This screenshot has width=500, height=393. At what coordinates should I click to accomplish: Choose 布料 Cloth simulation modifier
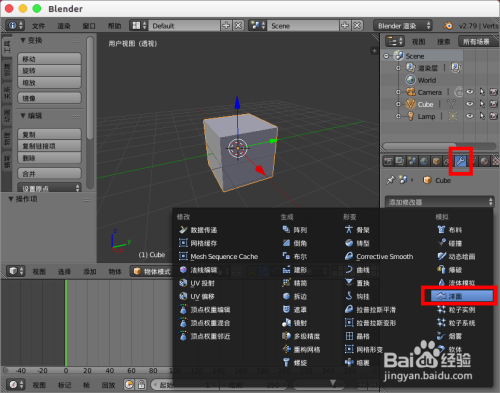pos(450,230)
